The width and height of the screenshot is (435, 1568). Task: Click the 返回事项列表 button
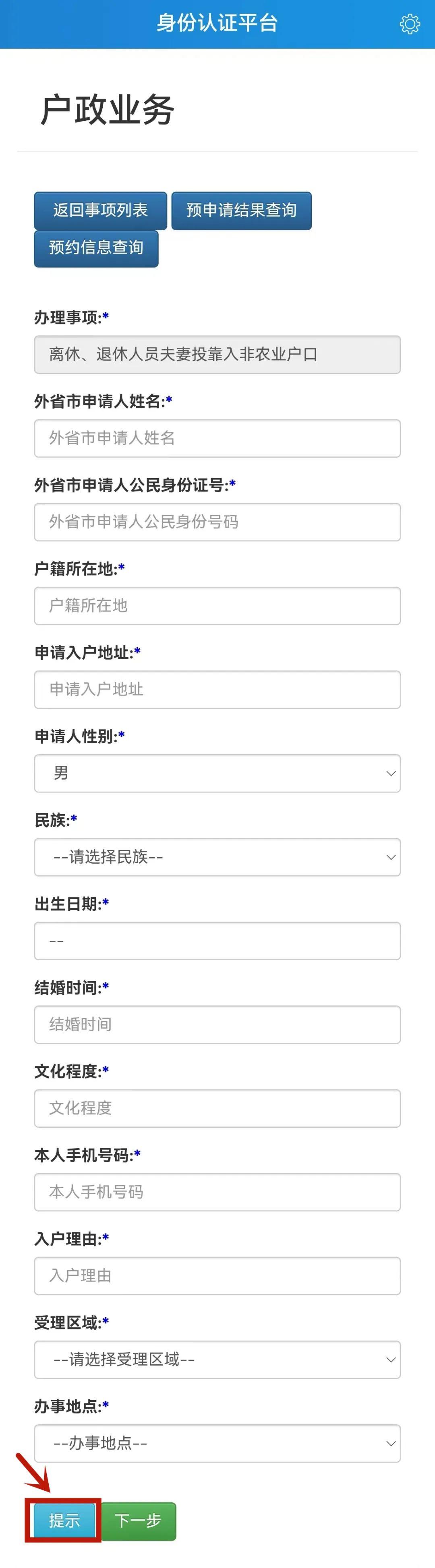click(x=101, y=210)
